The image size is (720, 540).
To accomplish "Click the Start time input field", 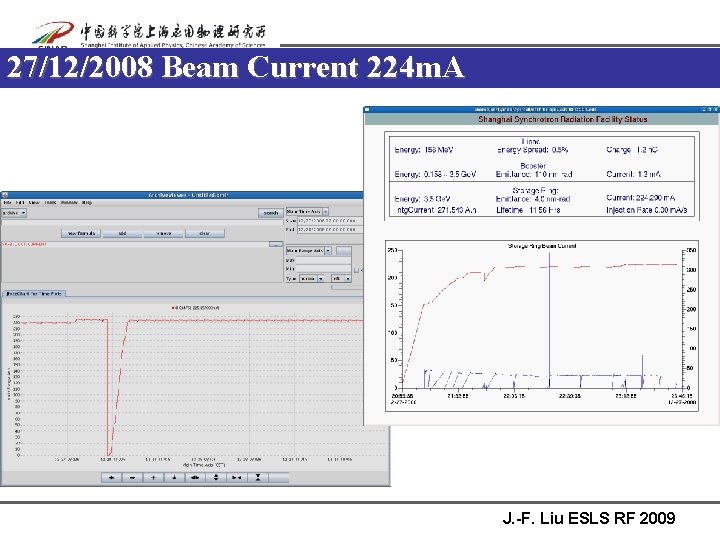I will tap(330, 221).
